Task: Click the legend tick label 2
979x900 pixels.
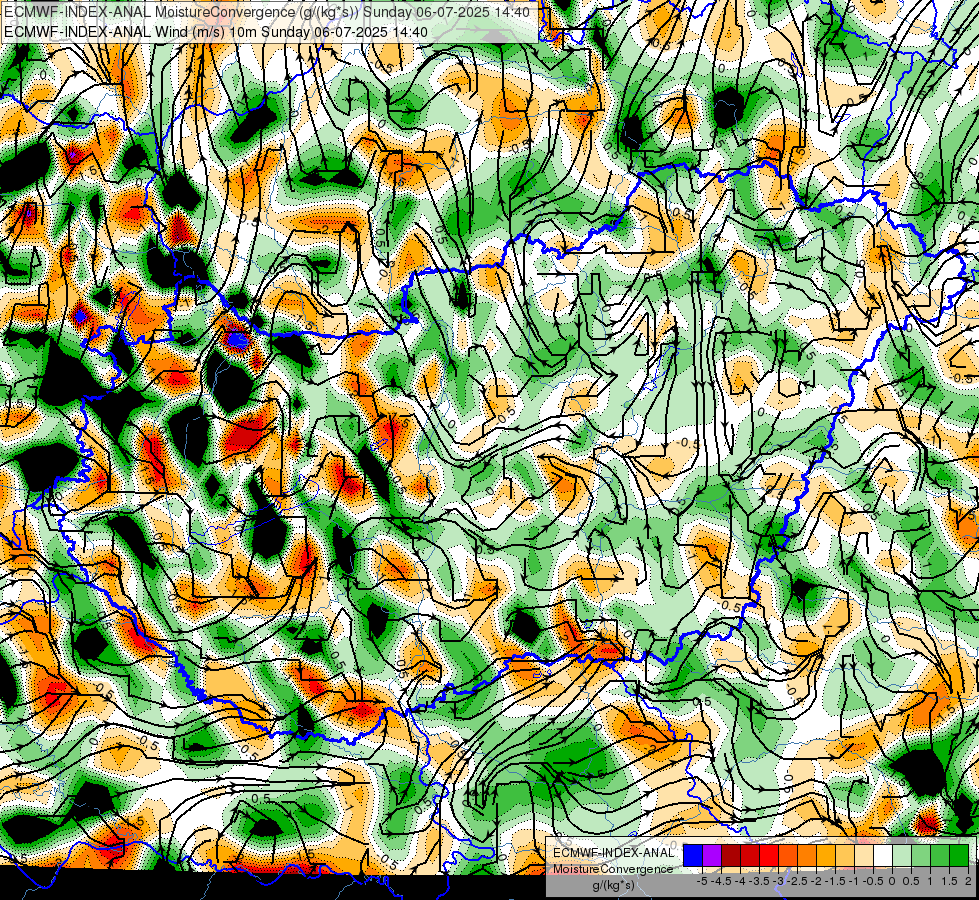Action: (968, 881)
